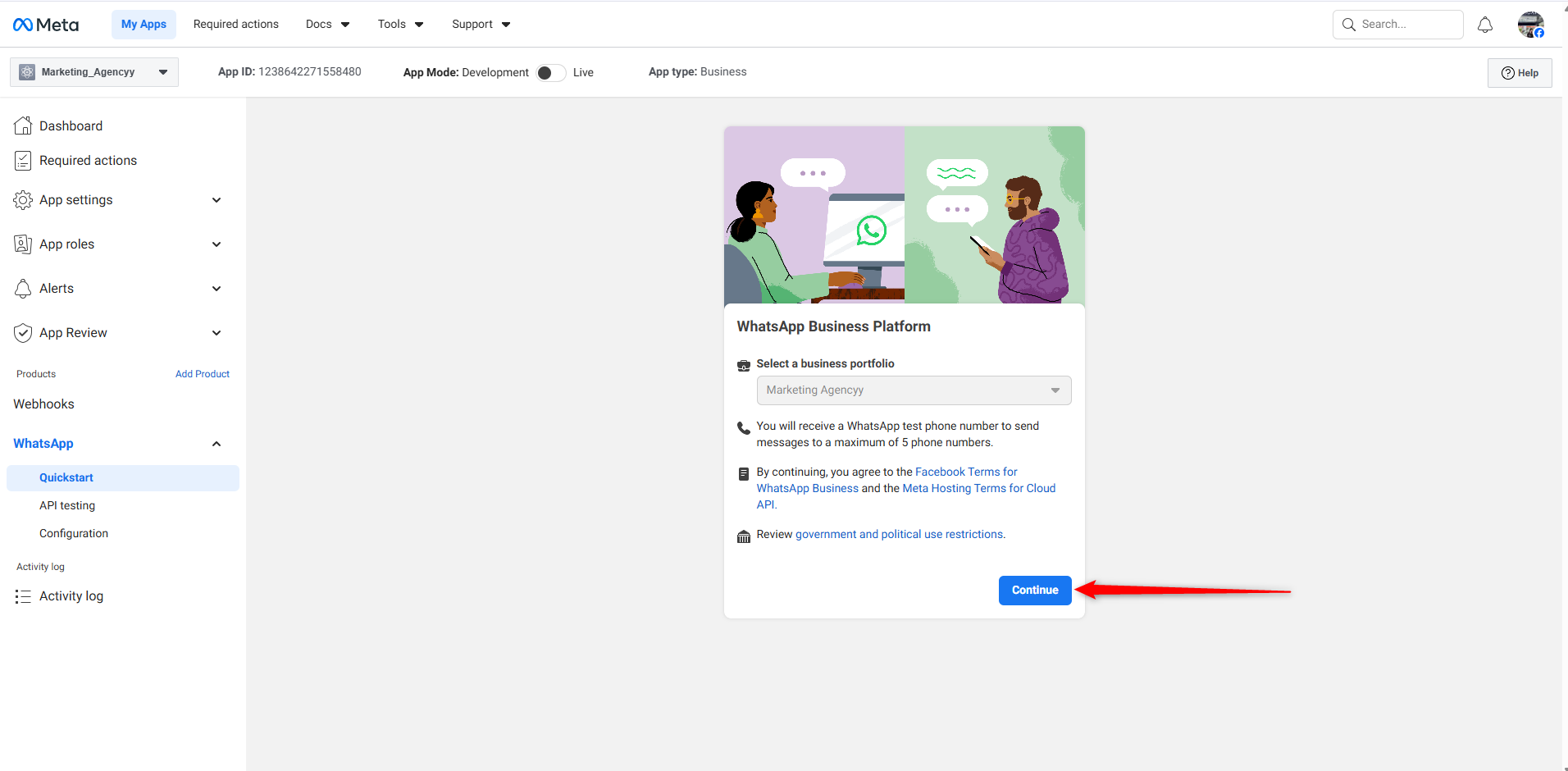Expand the Alerts chevron
Viewport: 1568px width, 771px height.
217,289
